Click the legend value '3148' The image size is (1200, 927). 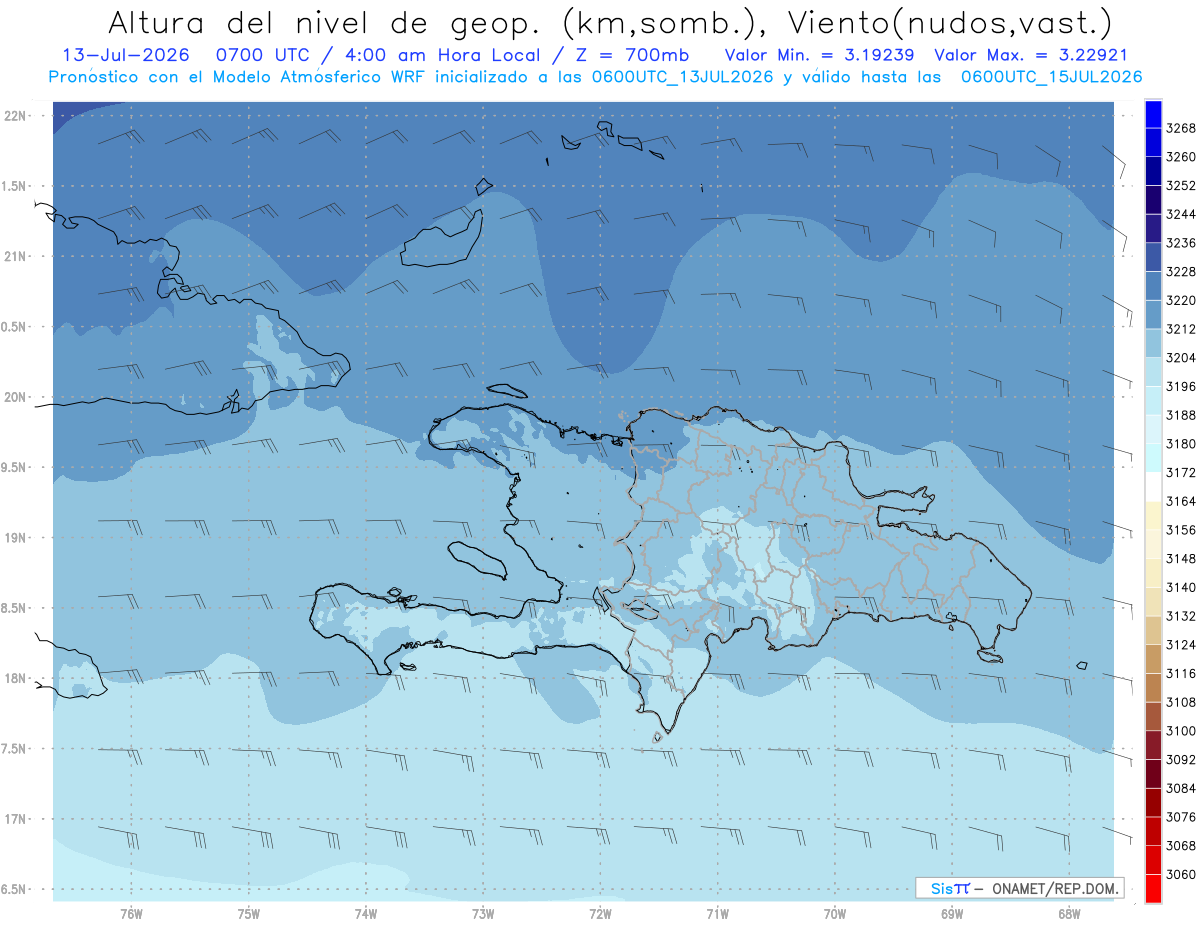click(1180, 558)
